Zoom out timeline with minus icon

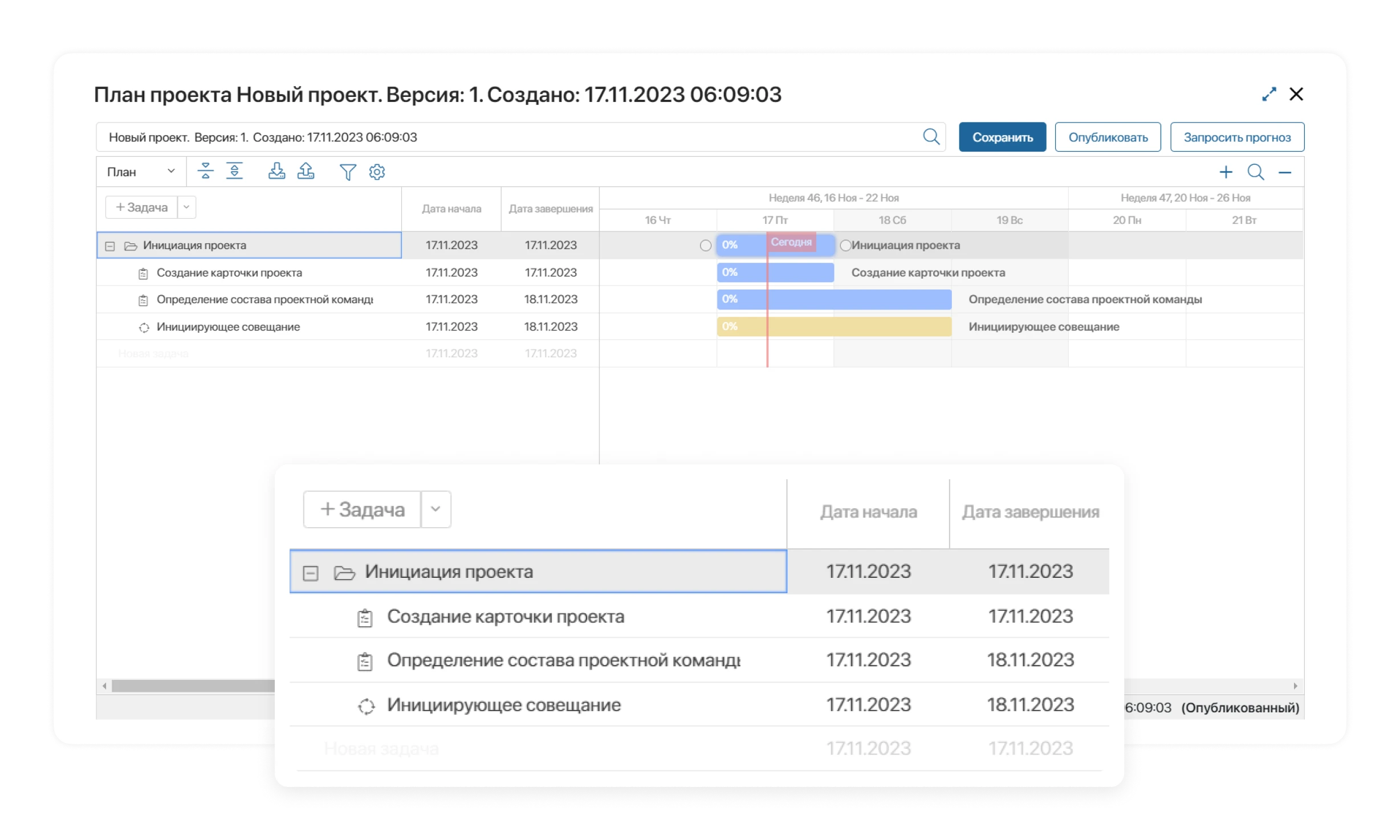pyautogui.click(x=1285, y=172)
